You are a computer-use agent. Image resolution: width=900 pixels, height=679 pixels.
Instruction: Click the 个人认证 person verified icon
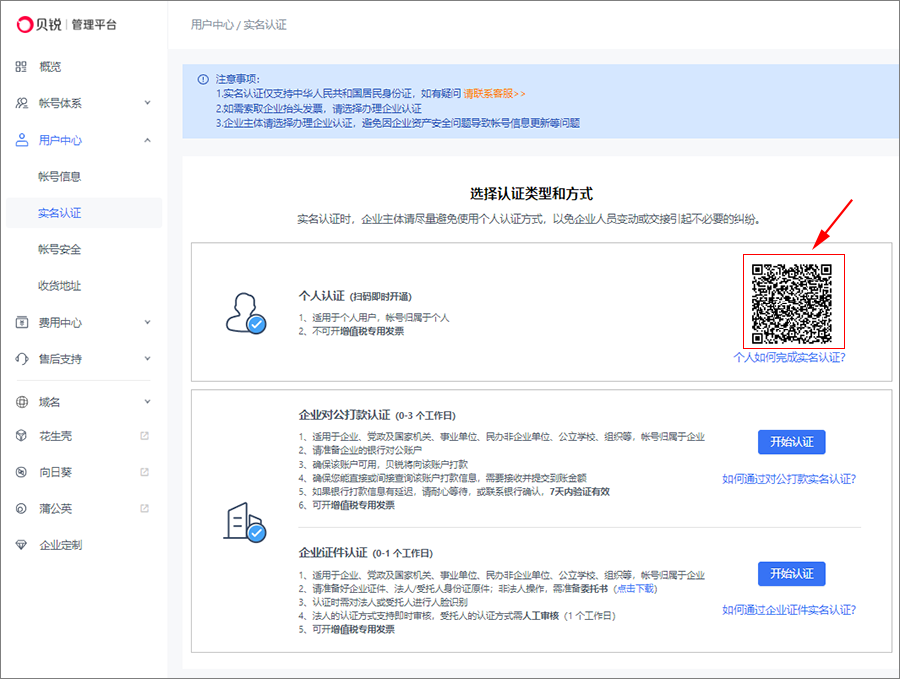(246, 313)
